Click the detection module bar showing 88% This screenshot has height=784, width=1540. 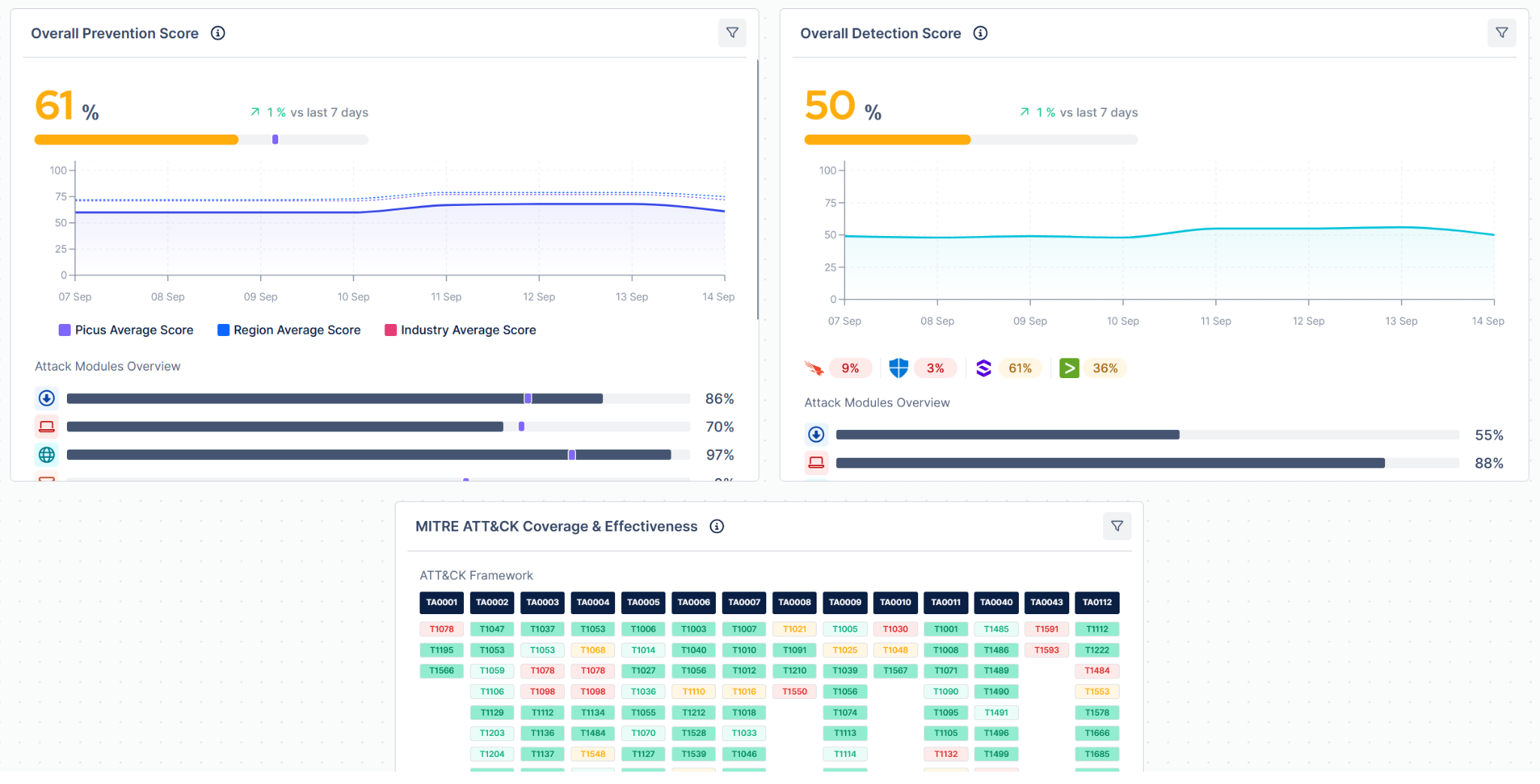(1147, 463)
